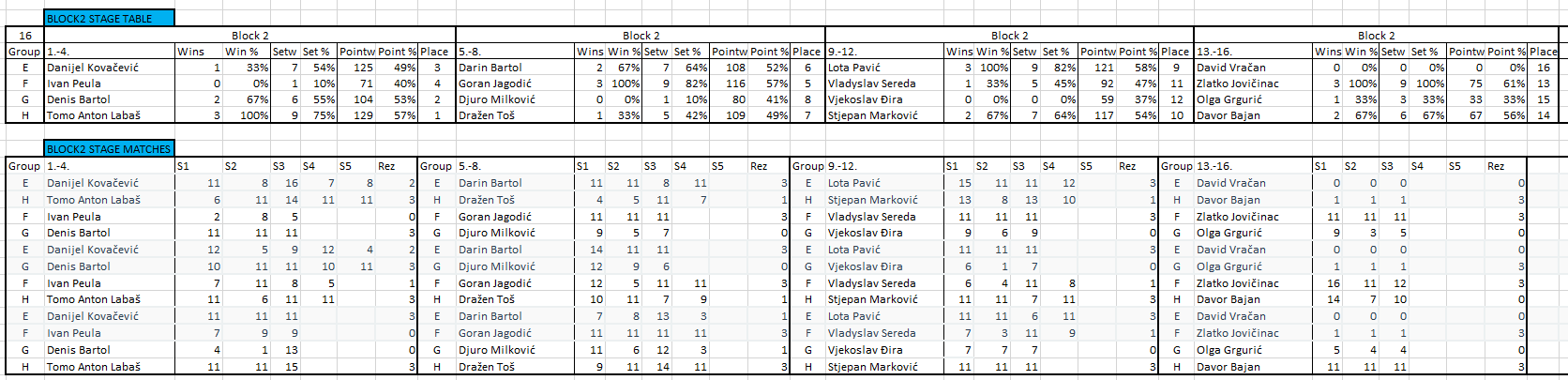Select the cell containing 16 above Group
This screenshot has width=1568, height=380.
[x=25, y=36]
